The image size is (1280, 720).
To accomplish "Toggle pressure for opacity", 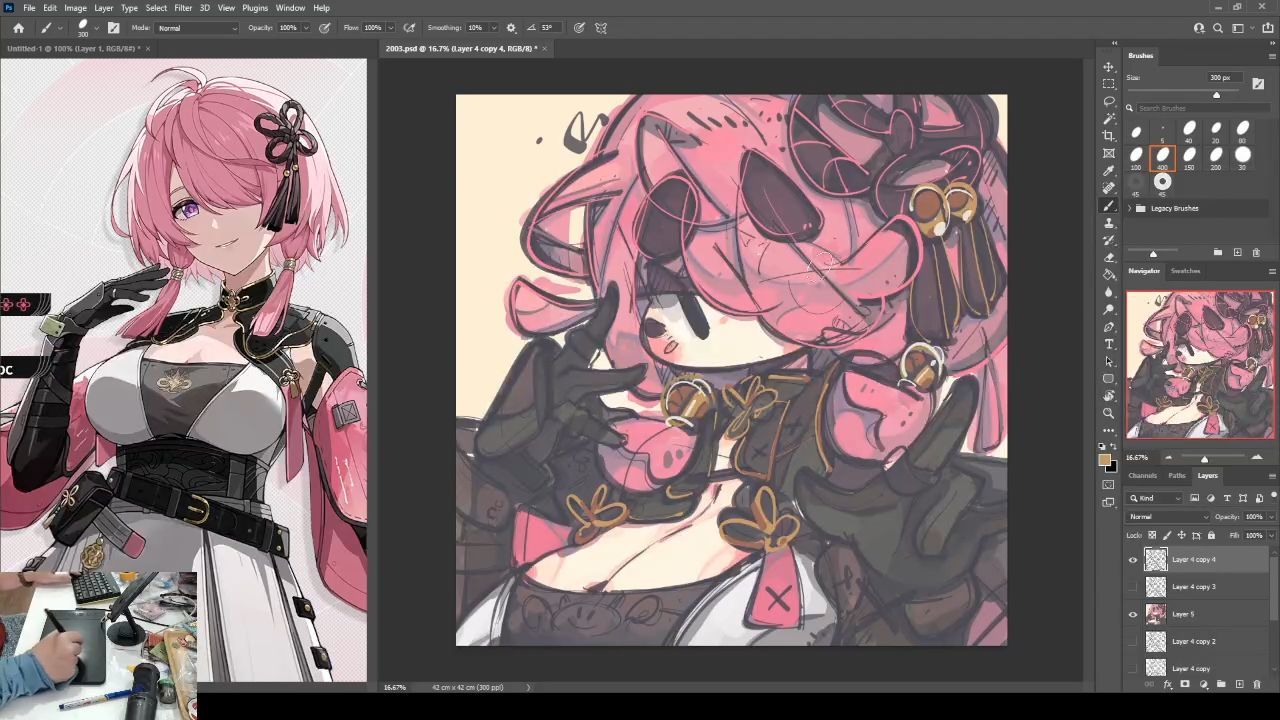I will pos(325,28).
